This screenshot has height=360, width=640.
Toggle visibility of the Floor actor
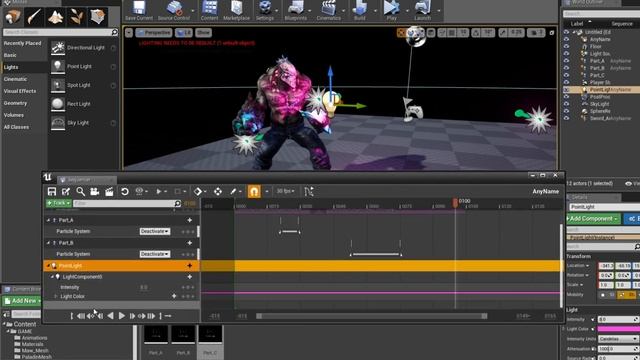click(x=566, y=47)
